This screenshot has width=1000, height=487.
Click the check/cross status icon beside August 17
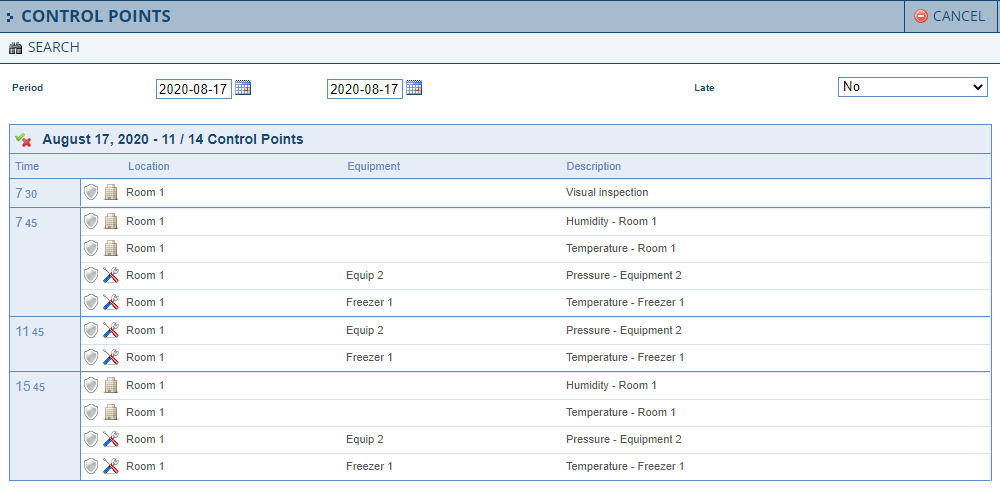23,140
